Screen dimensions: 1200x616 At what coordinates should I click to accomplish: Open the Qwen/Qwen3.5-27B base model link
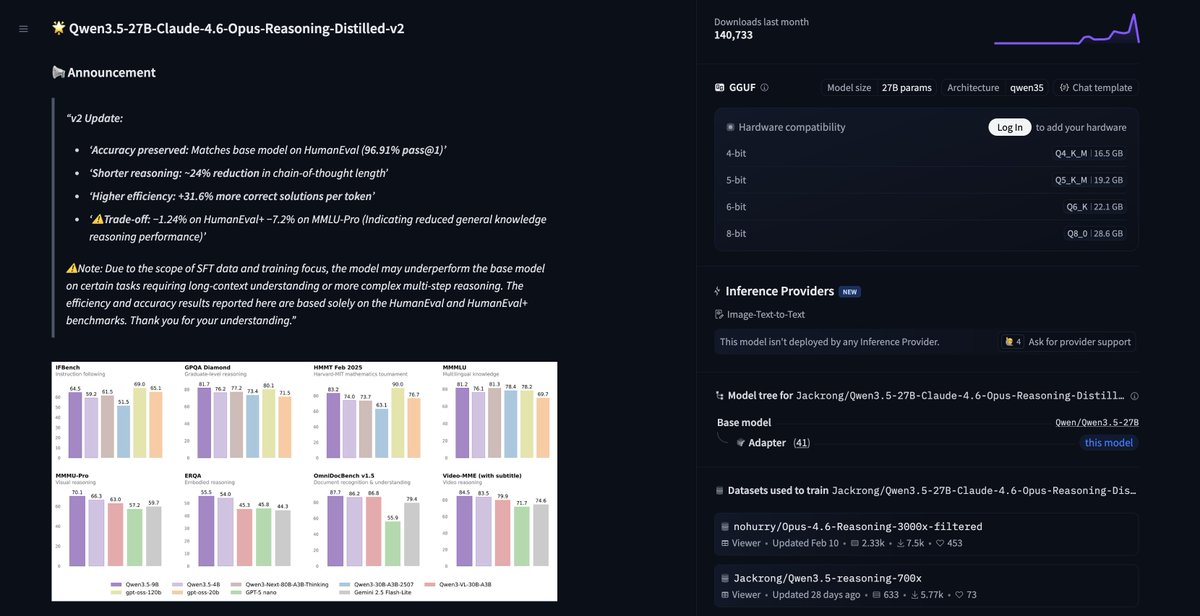coord(1097,422)
